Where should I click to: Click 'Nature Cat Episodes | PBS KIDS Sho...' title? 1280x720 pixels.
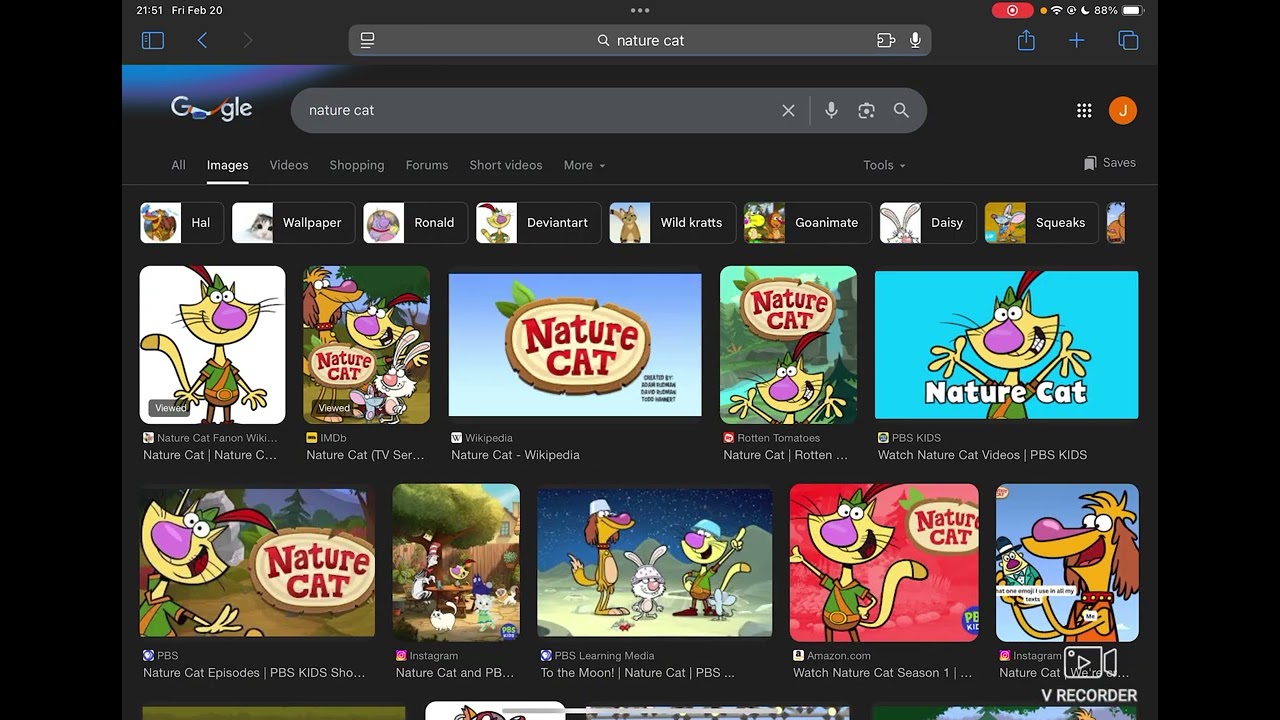254,673
